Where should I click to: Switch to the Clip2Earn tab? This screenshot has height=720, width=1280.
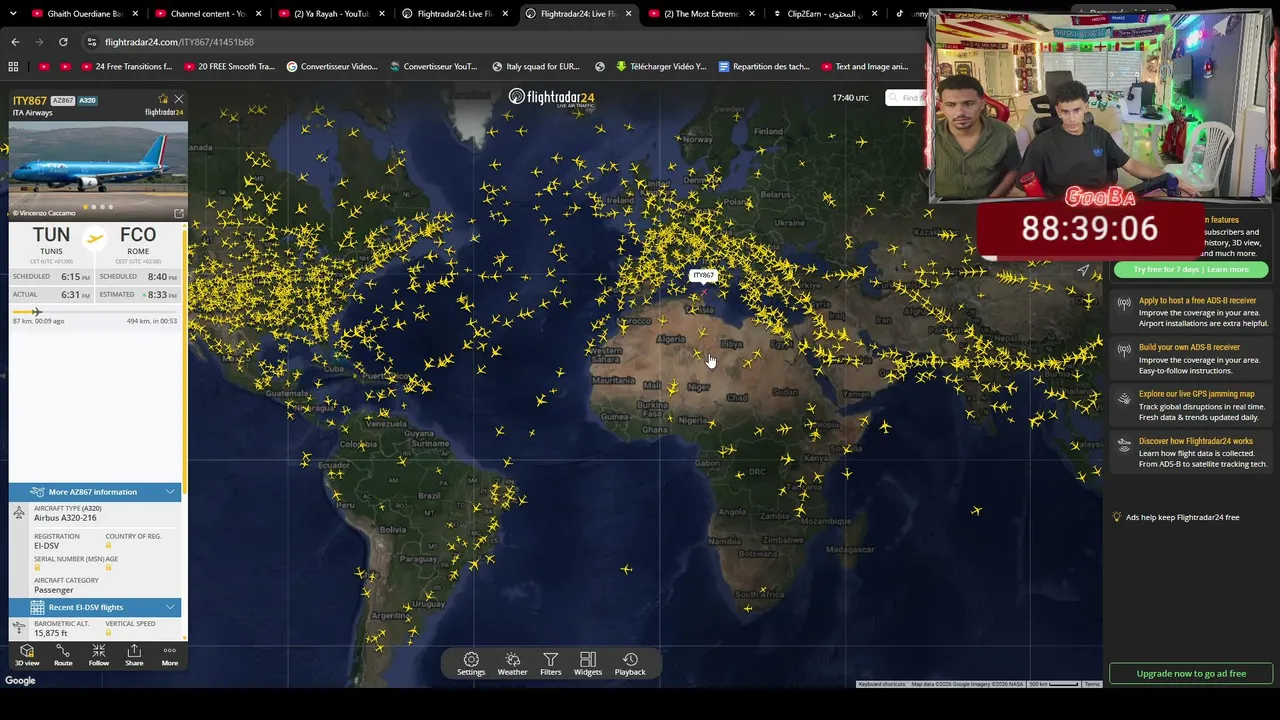[825, 14]
